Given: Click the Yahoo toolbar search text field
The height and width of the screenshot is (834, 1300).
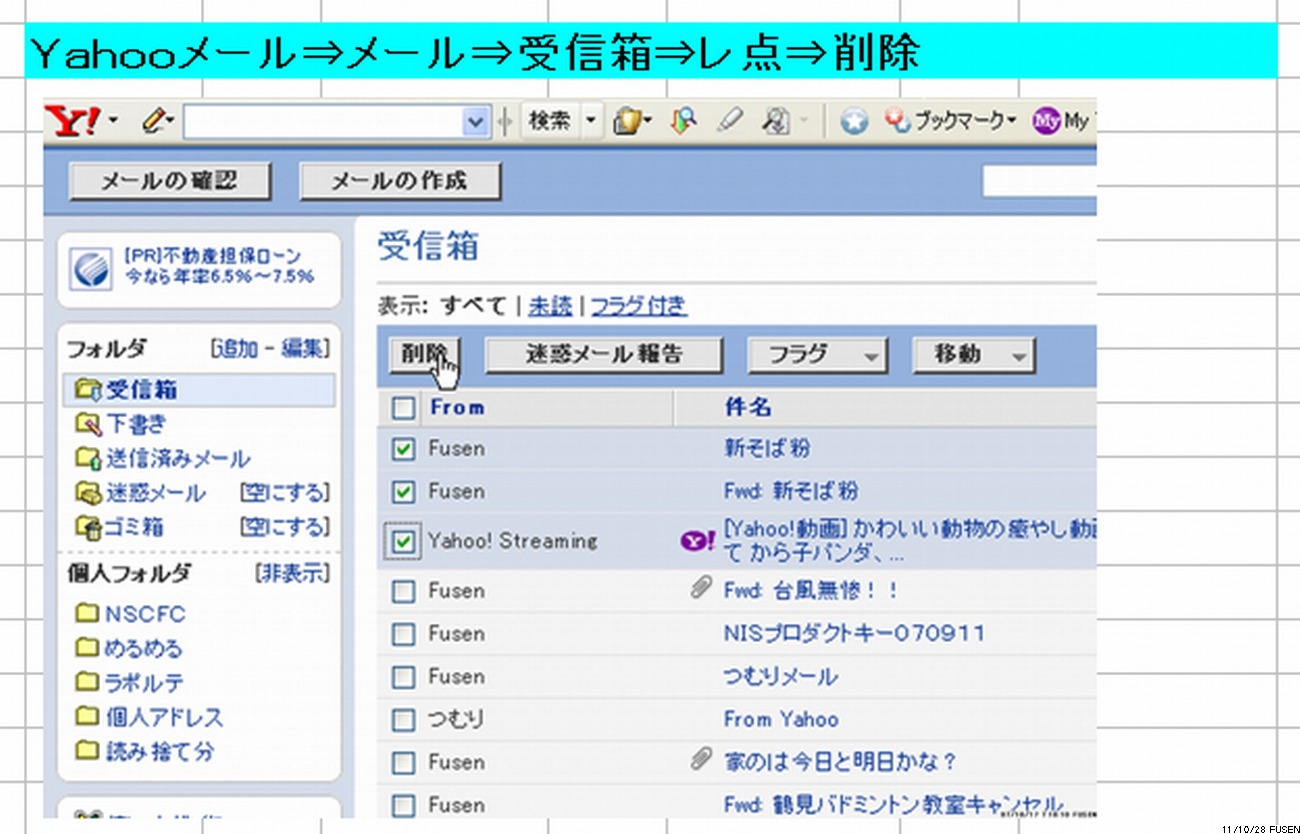Looking at the screenshot, I should [322, 122].
